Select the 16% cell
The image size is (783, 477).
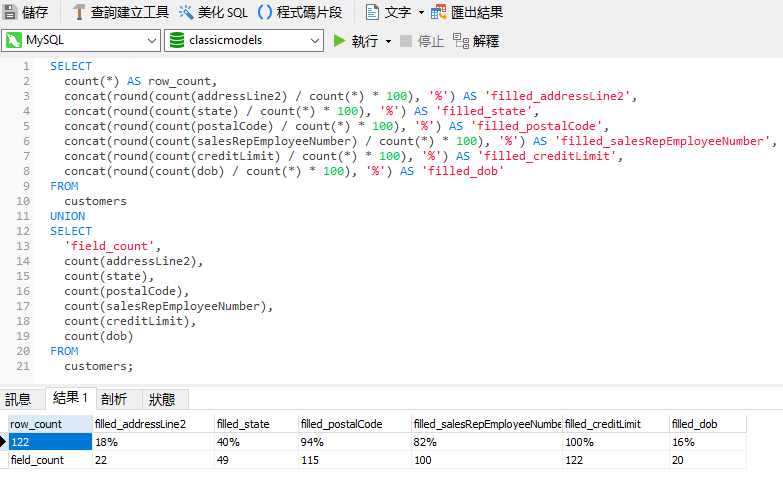[708, 442]
